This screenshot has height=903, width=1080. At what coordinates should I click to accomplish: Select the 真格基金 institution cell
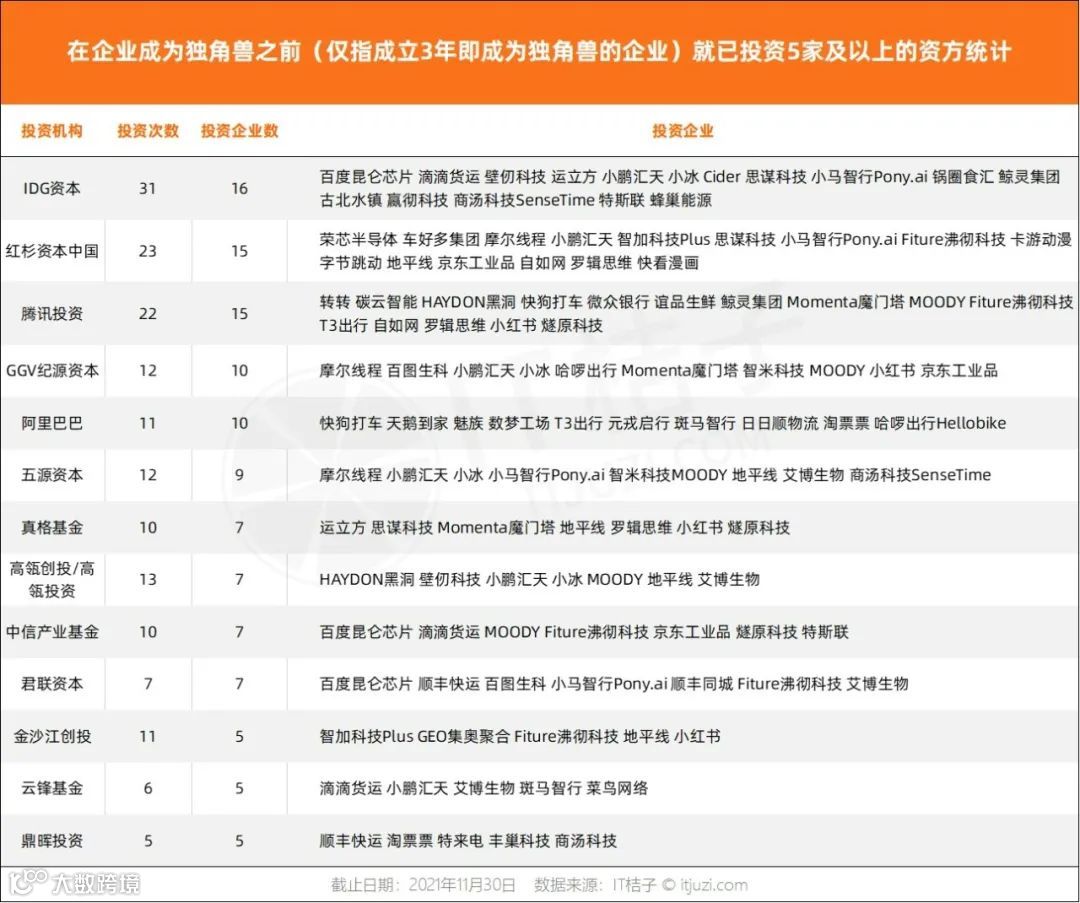[x=52, y=528]
